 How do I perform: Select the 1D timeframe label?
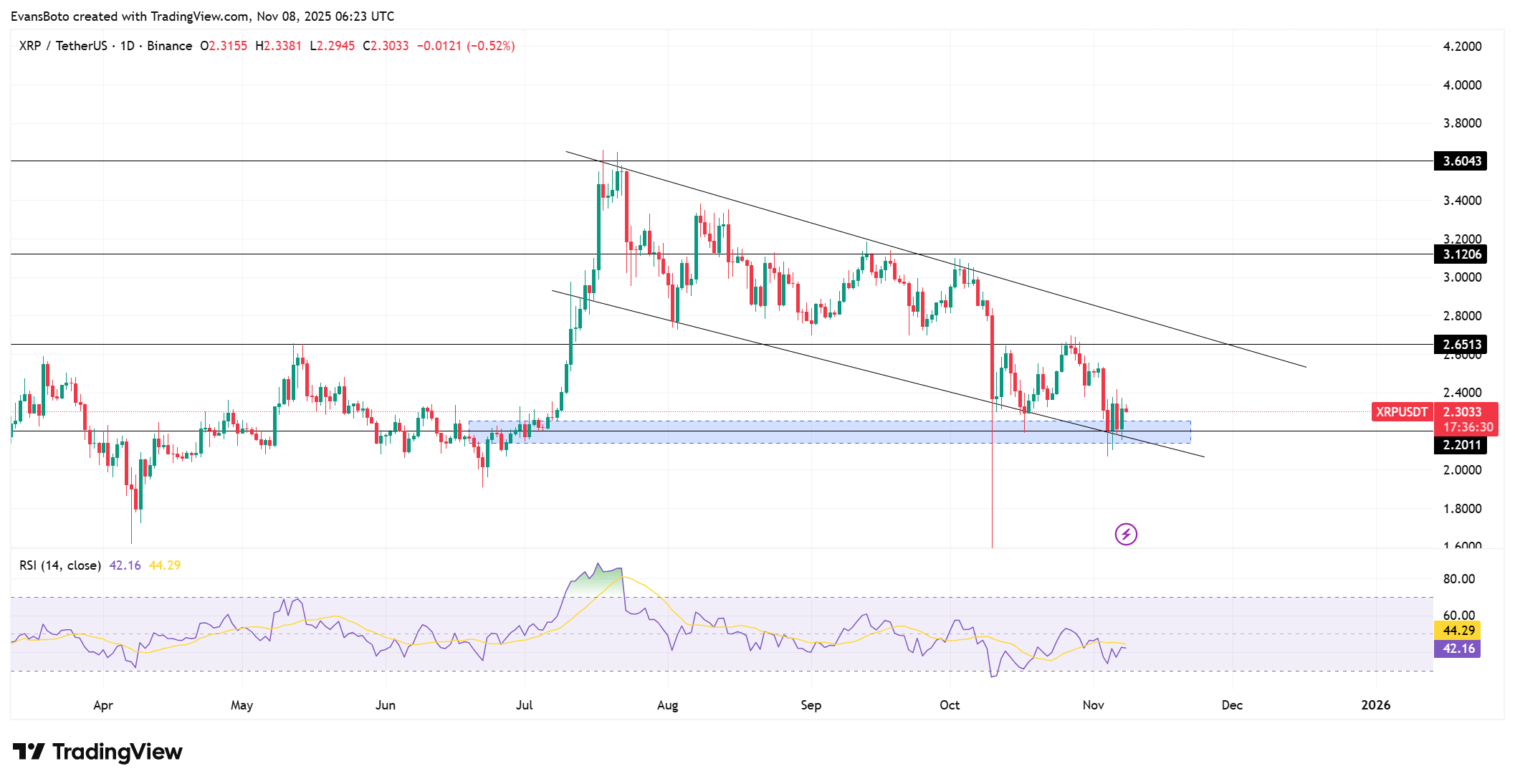tap(128, 45)
